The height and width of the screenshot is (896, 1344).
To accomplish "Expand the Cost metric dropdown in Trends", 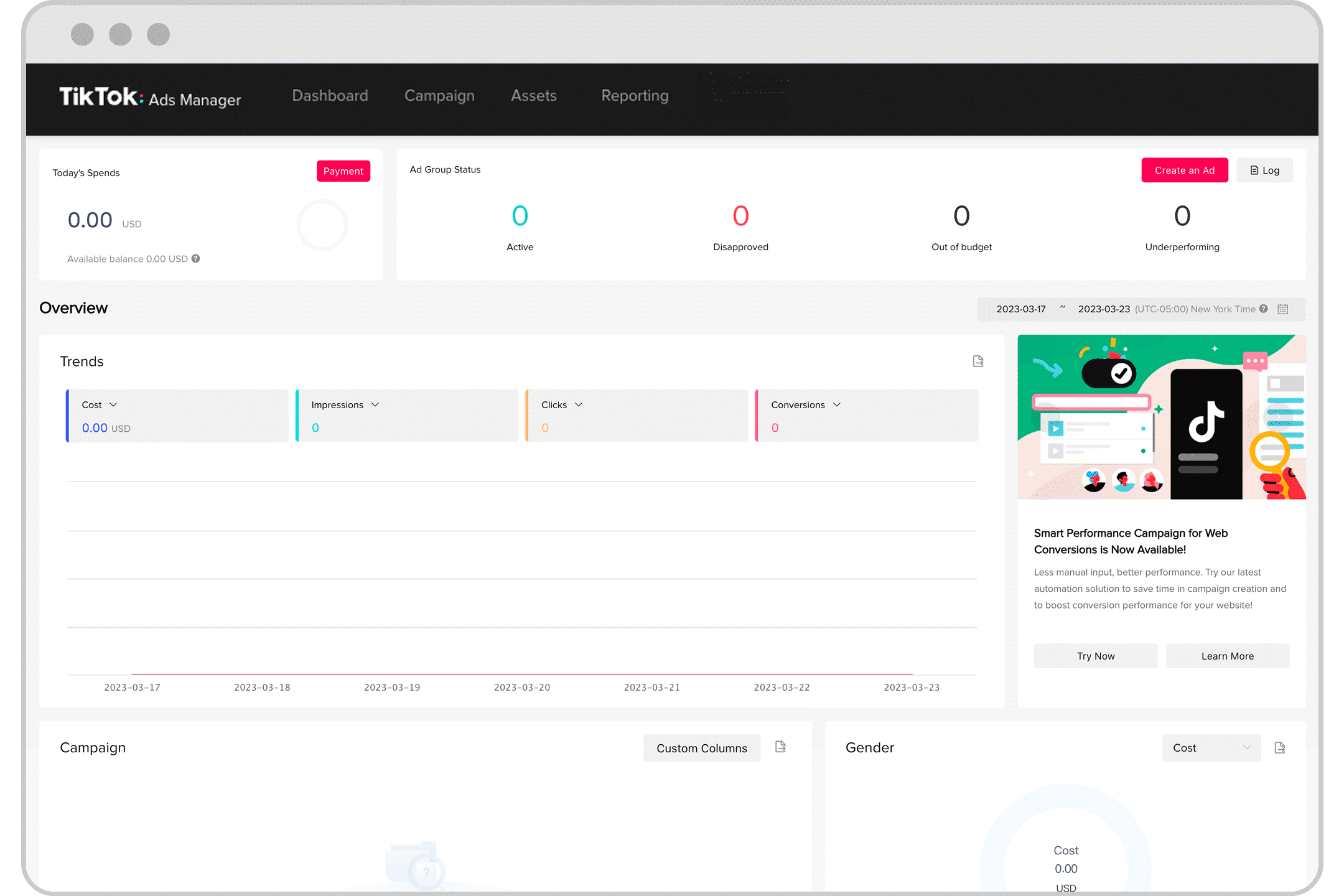I will point(113,405).
